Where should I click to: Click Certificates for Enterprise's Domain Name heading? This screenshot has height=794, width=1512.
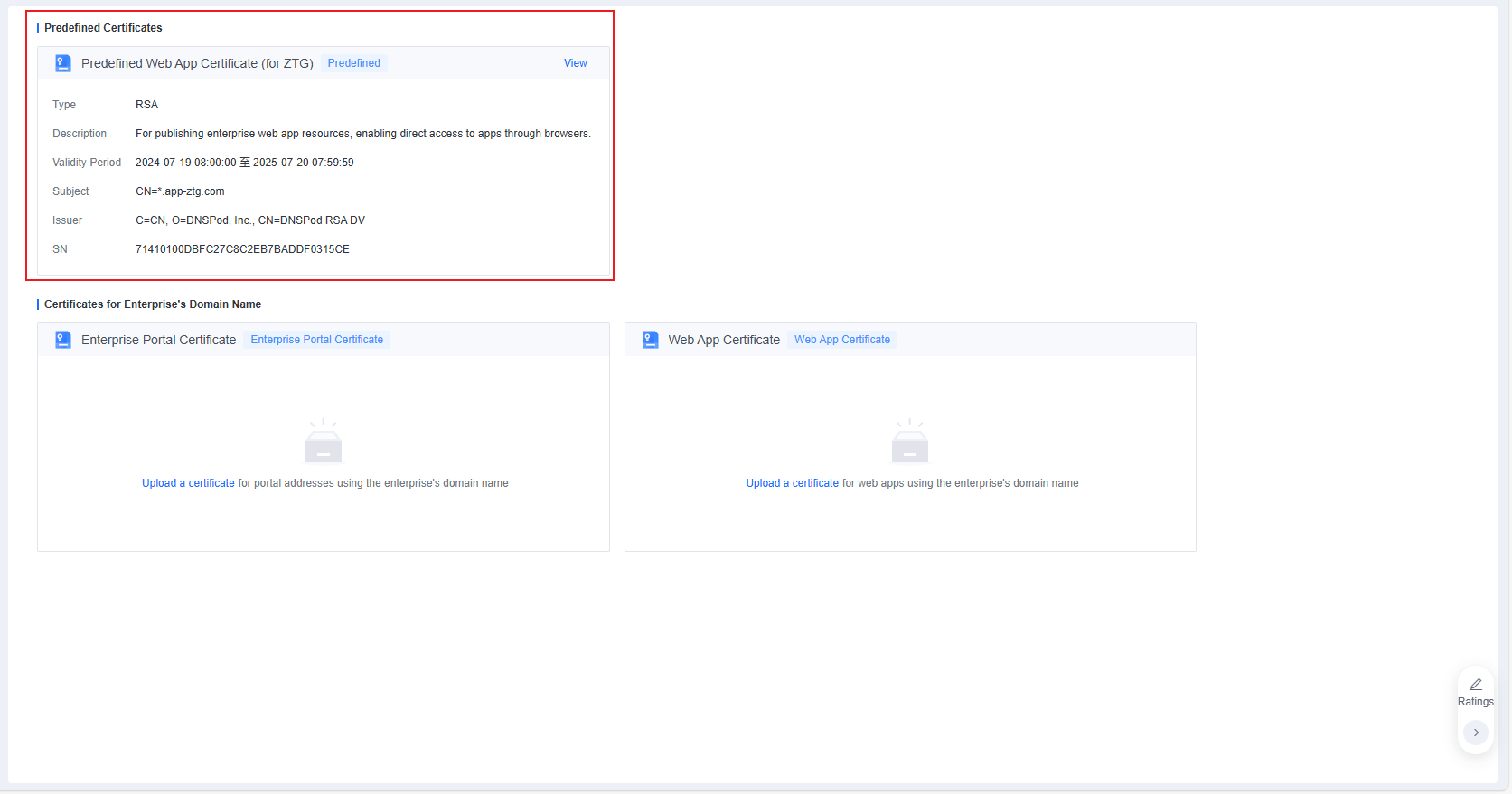tap(153, 304)
